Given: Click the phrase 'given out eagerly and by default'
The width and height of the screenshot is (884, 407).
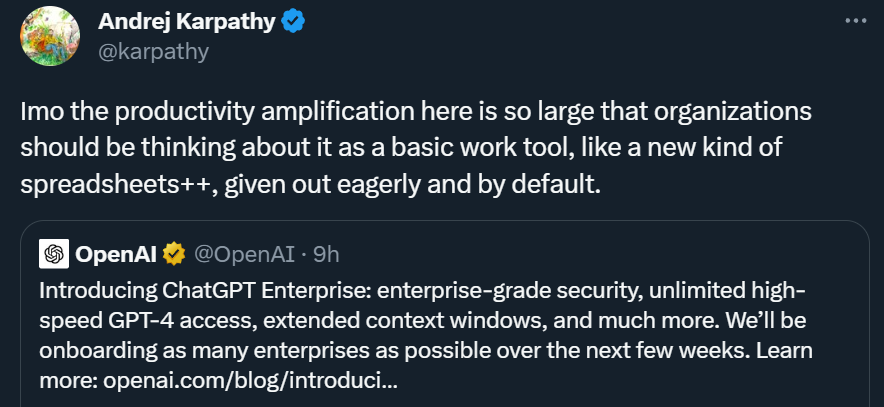Looking at the screenshot, I should tap(413, 185).
